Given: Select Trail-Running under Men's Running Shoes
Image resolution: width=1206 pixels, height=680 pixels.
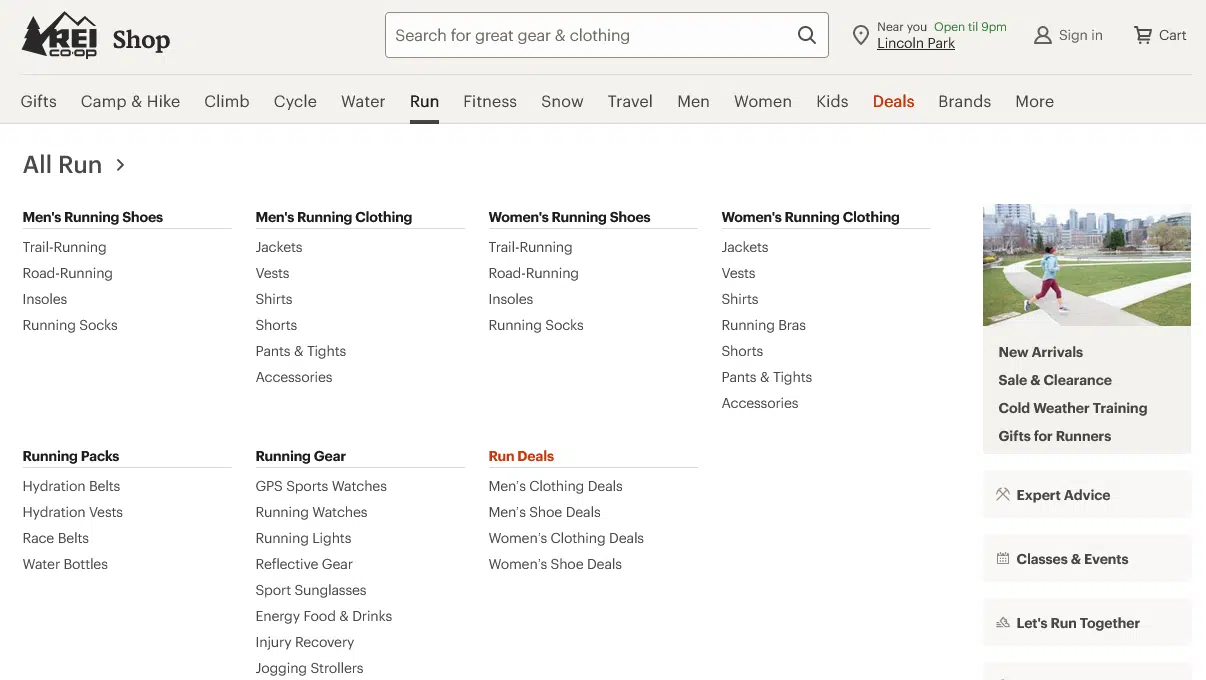Looking at the screenshot, I should click(x=64, y=247).
